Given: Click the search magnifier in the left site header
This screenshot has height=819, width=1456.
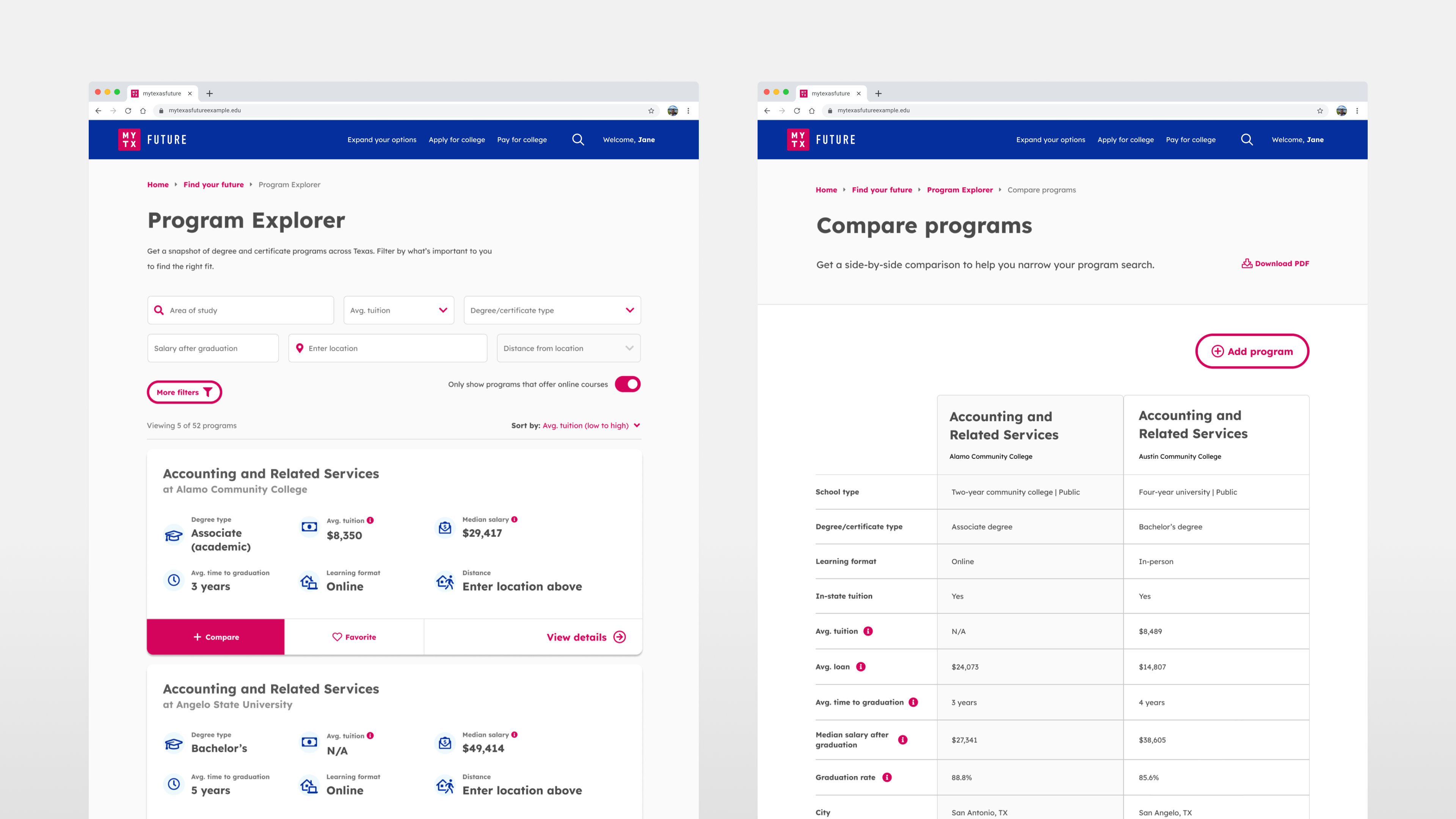Looking at the screenshot, I should (577, 140).
